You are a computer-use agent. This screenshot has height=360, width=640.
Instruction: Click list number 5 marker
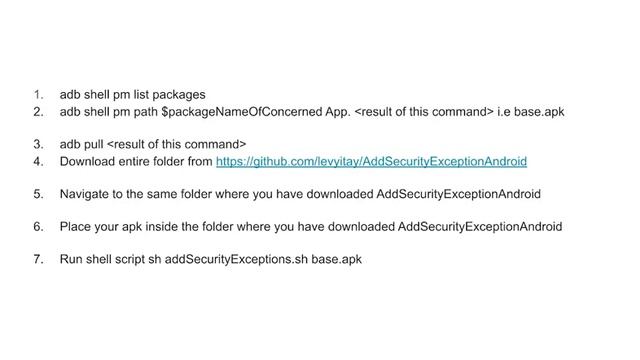tap(38, 194)
